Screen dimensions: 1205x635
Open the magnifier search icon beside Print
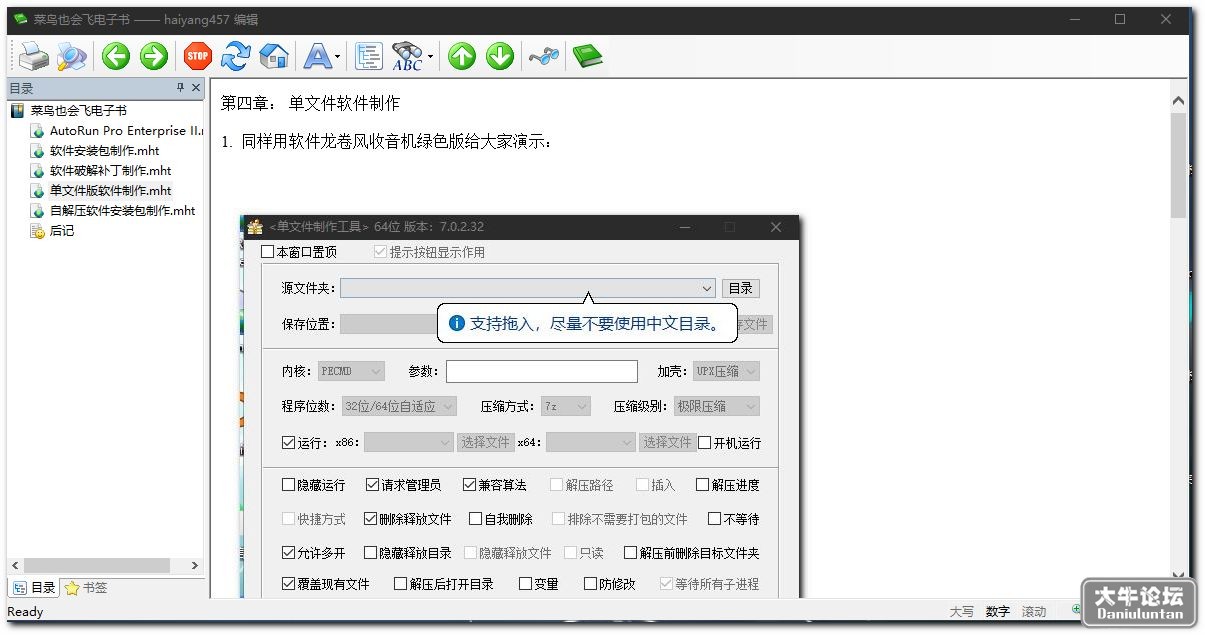coord(72,56)
